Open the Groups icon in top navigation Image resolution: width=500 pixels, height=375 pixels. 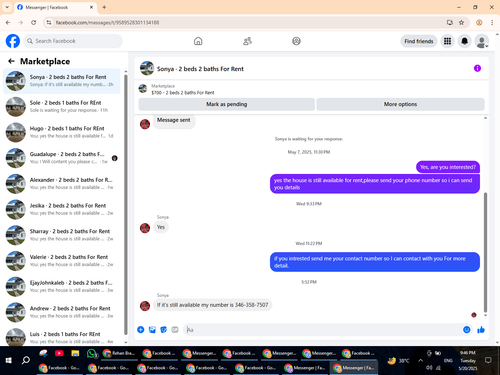(296, 41)
